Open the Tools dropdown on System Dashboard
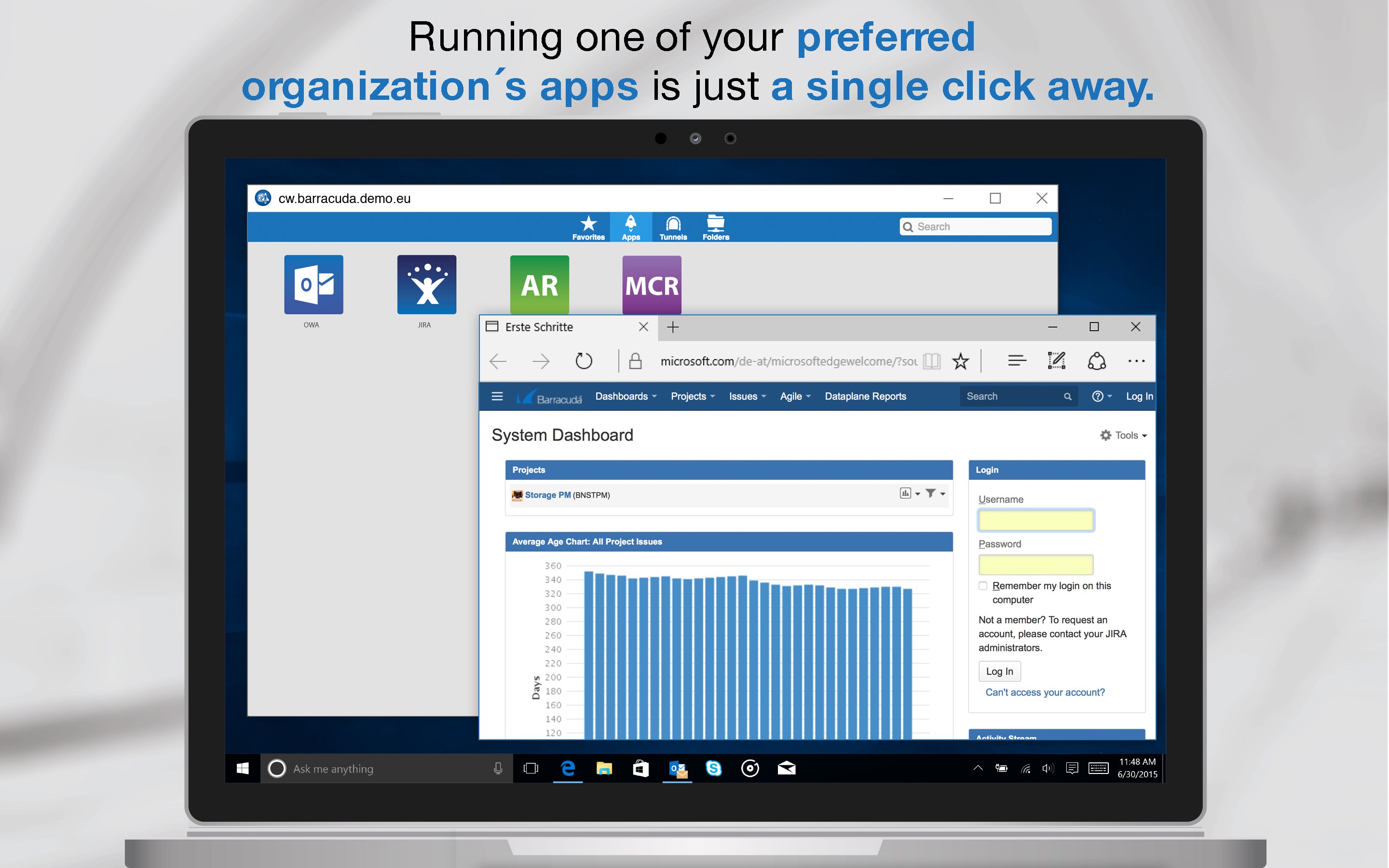1389x868 pixels. [1124, 434]
